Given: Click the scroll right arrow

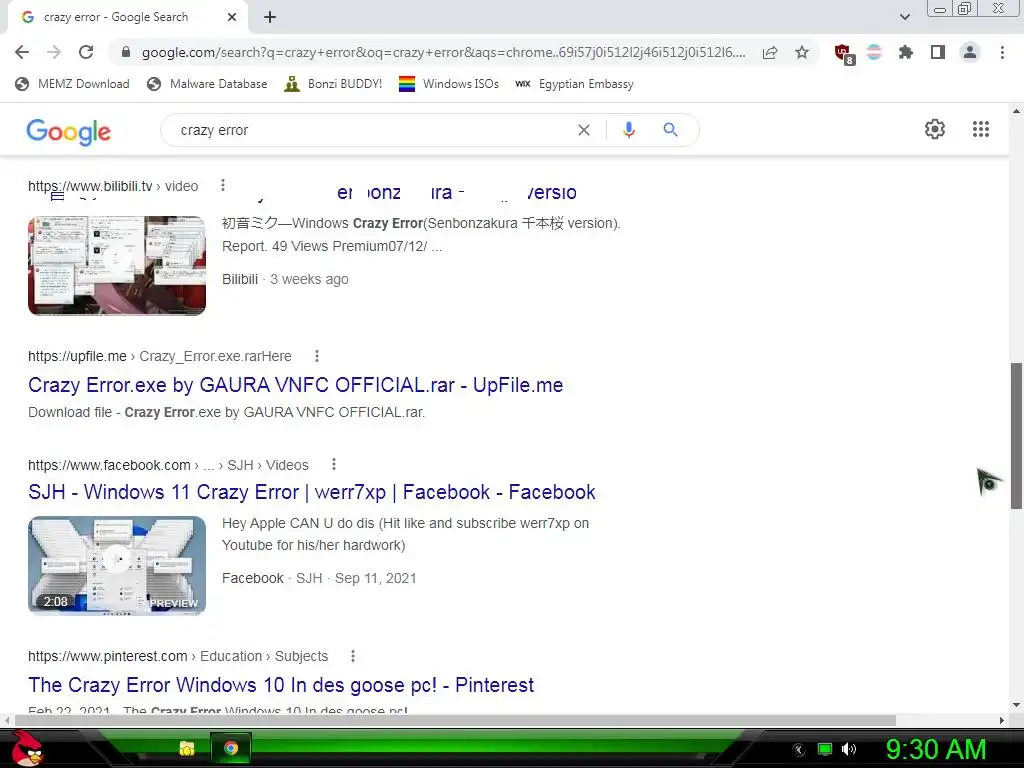Looking at the screenshot, I should (x=1002, y=720).
